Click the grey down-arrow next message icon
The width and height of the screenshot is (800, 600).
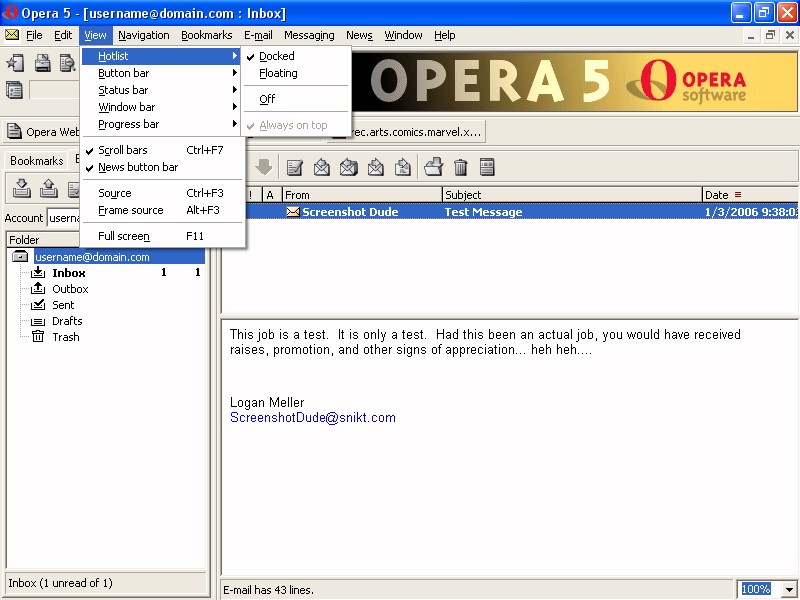click(x=264, y=167)
